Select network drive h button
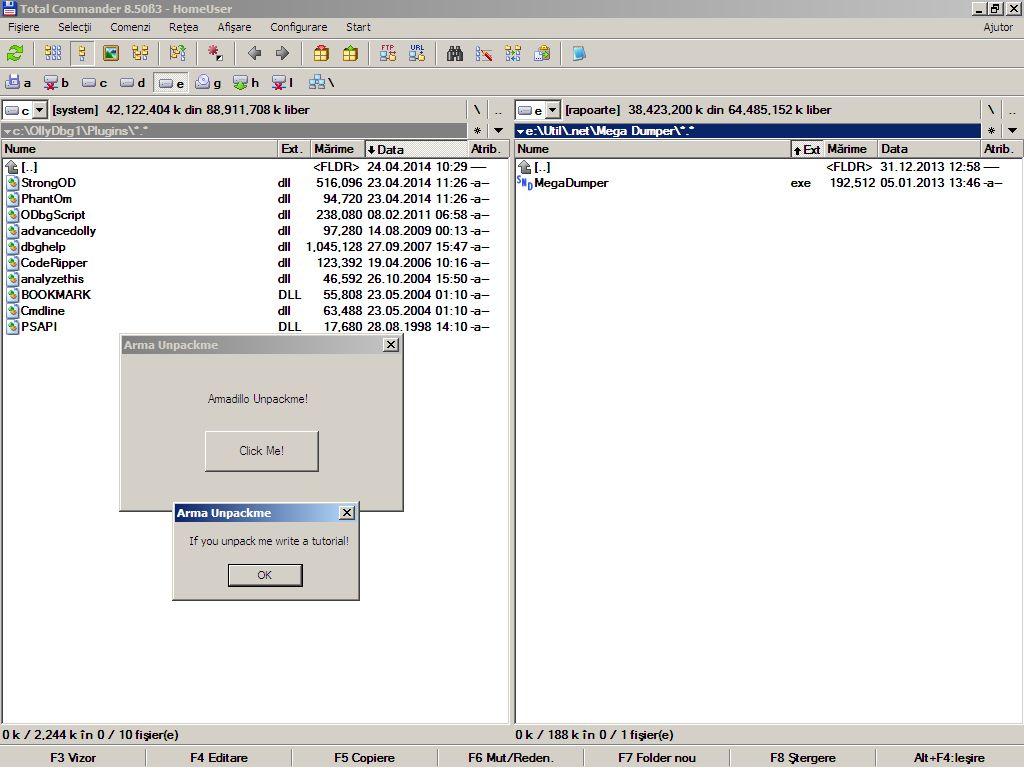 [246, 83]
